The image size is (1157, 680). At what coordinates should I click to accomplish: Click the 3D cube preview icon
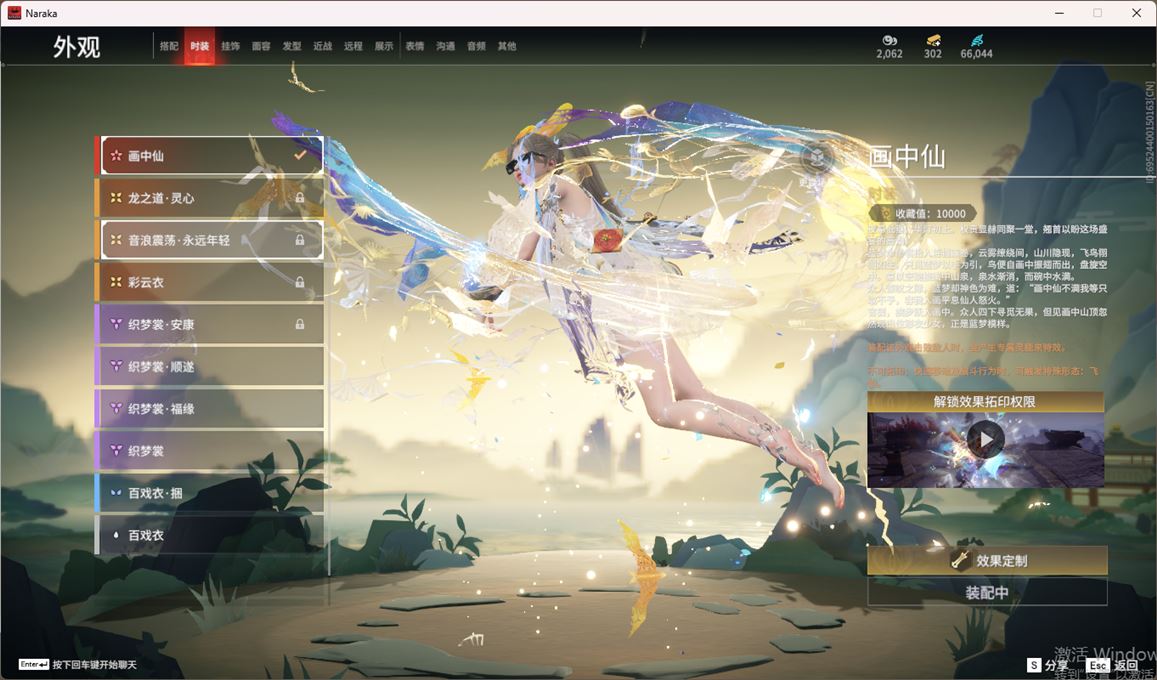[818, 157]
